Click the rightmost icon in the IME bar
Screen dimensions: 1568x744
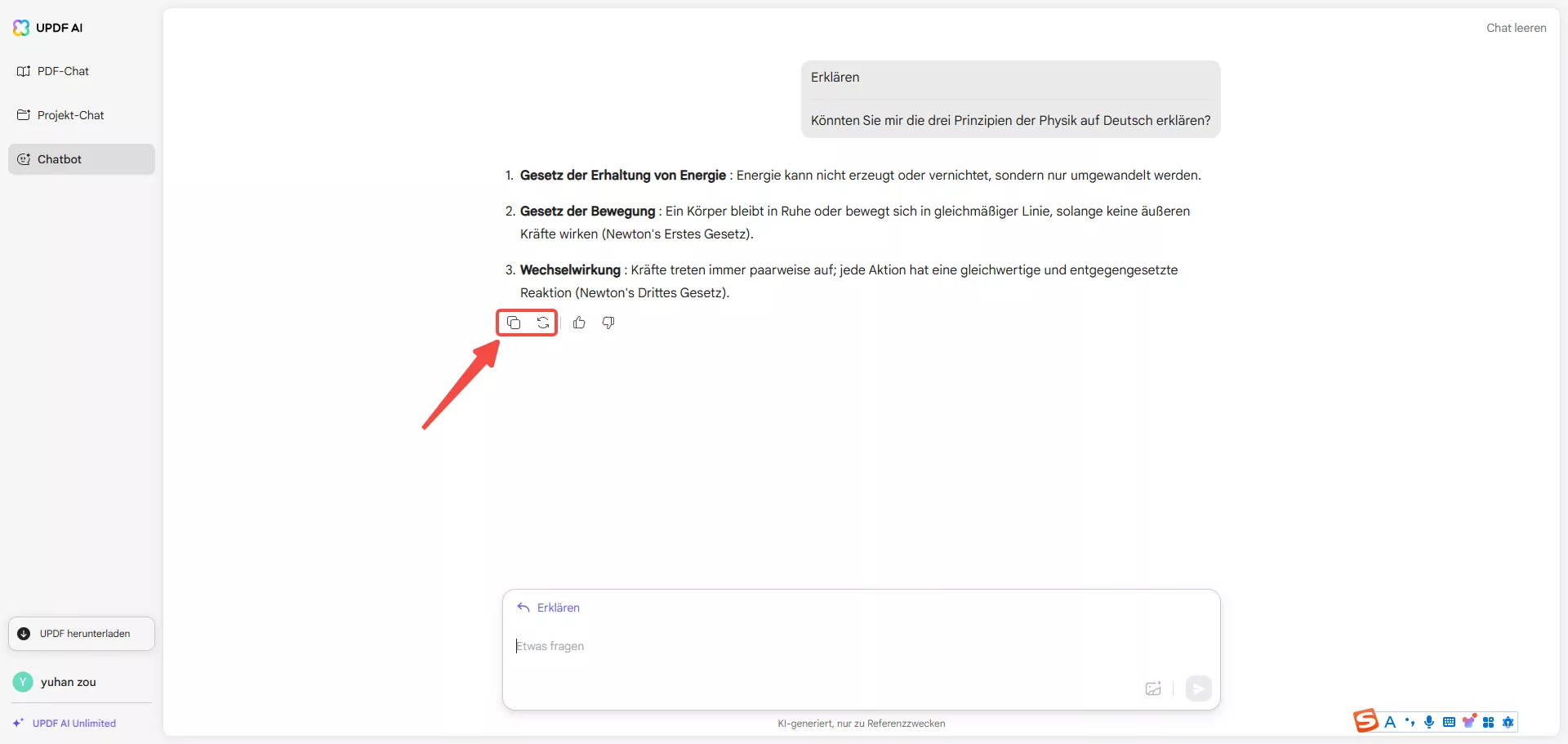(1508, 722)
